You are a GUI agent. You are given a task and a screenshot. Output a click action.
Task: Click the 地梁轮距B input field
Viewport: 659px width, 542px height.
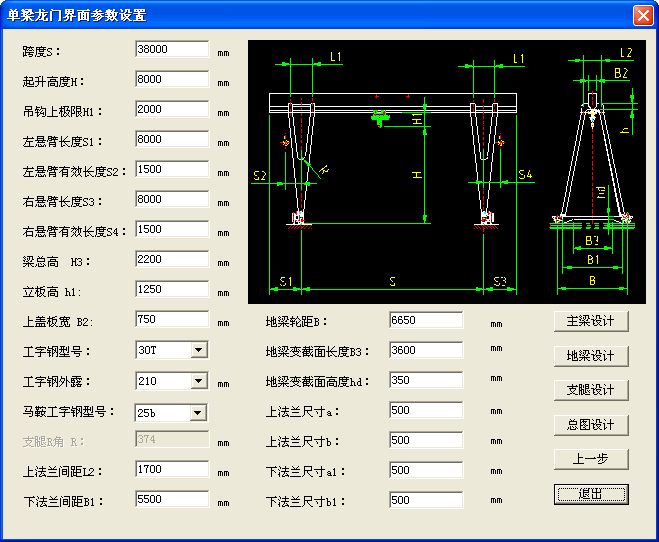(425, 320)
